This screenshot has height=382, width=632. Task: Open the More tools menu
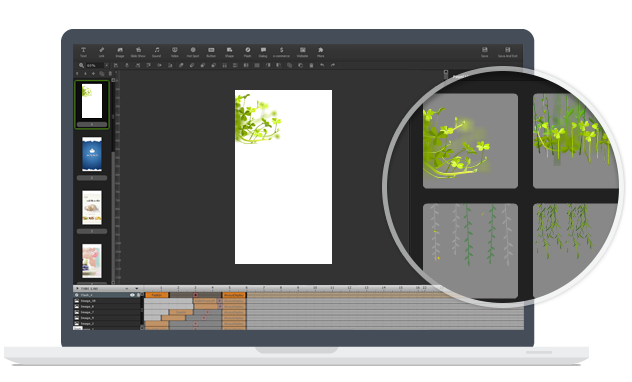point(320,52)
